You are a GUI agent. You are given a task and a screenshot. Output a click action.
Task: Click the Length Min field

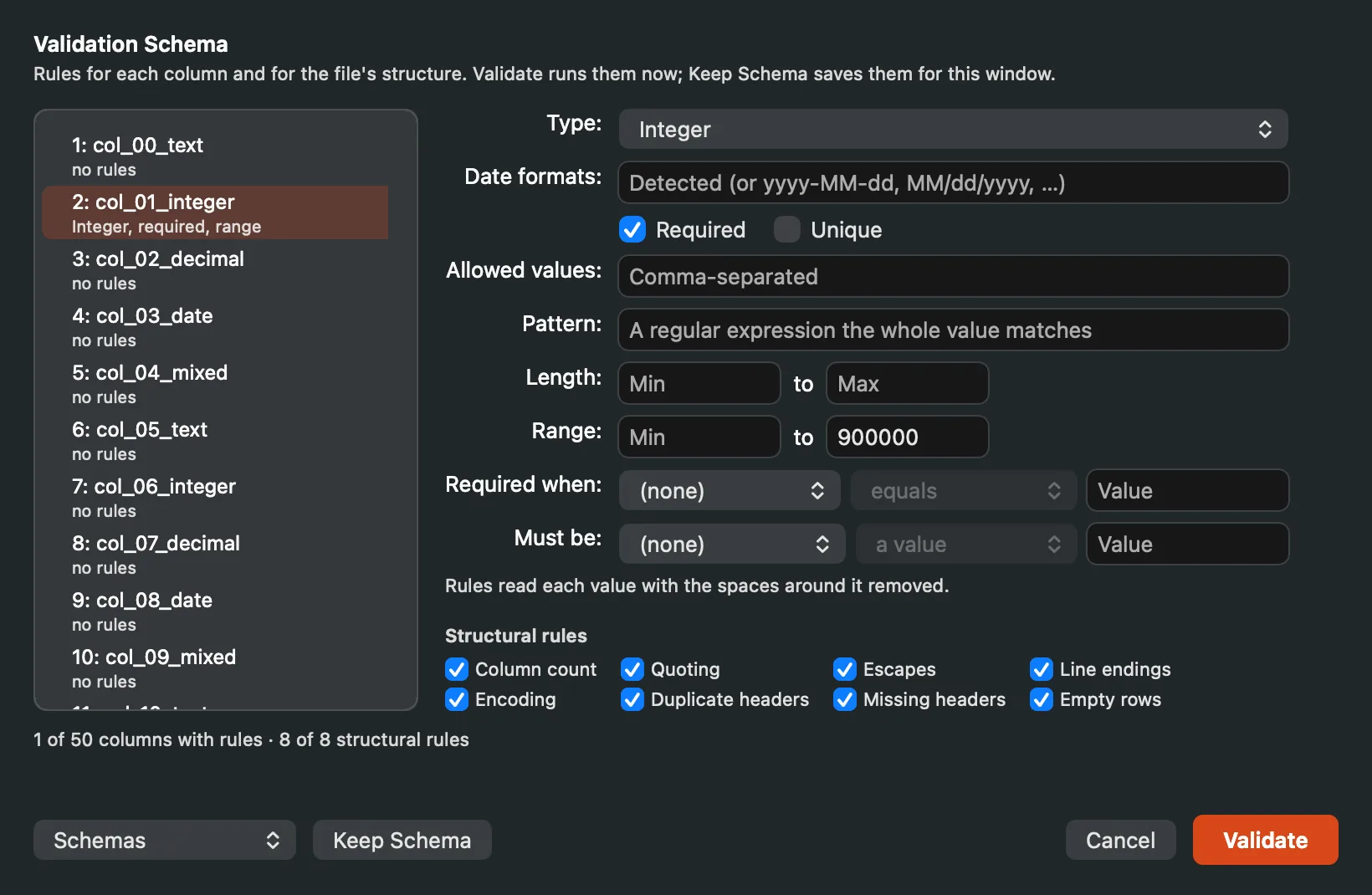(699, 384)
